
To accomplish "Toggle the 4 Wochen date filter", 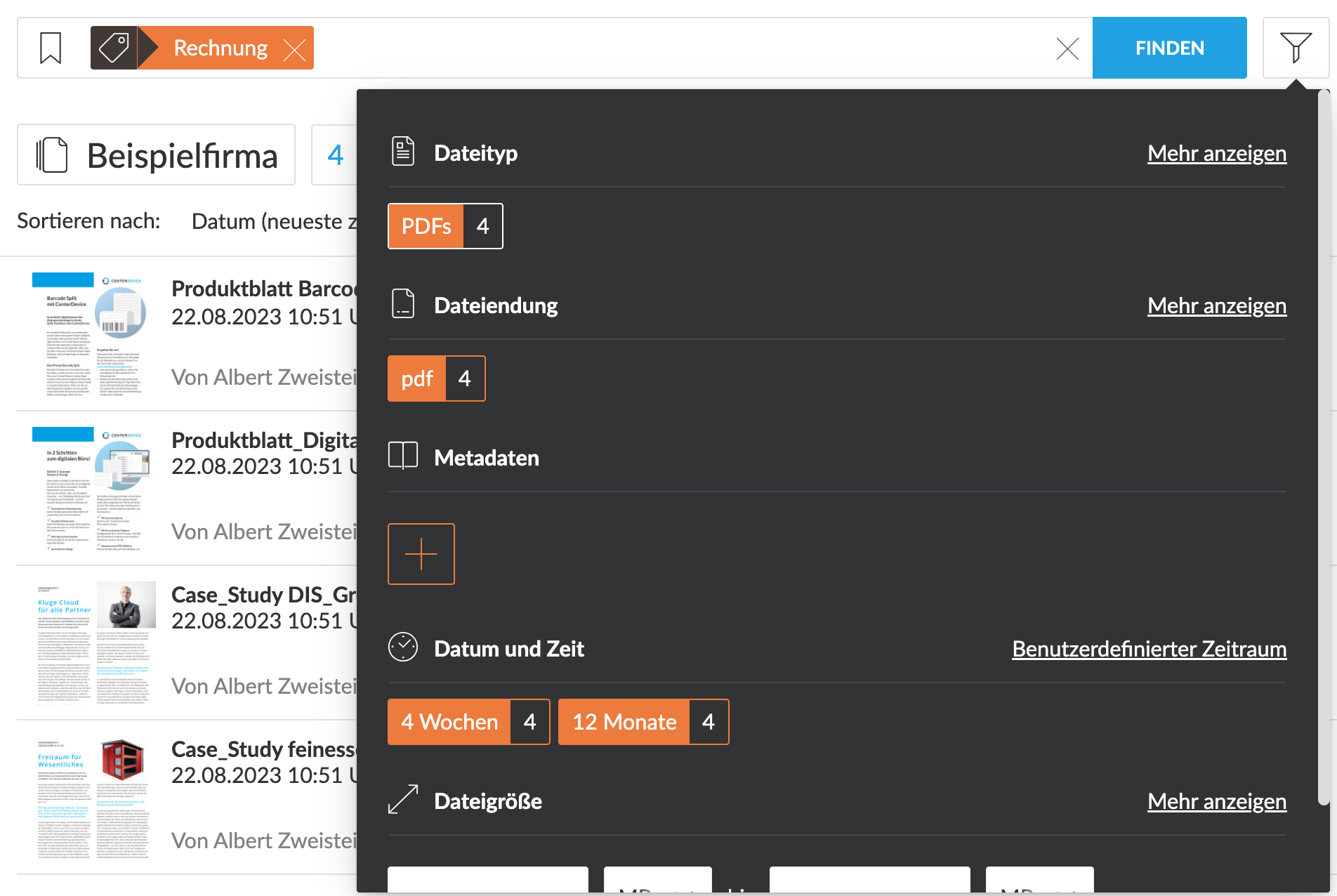I will tap(468, 722).
